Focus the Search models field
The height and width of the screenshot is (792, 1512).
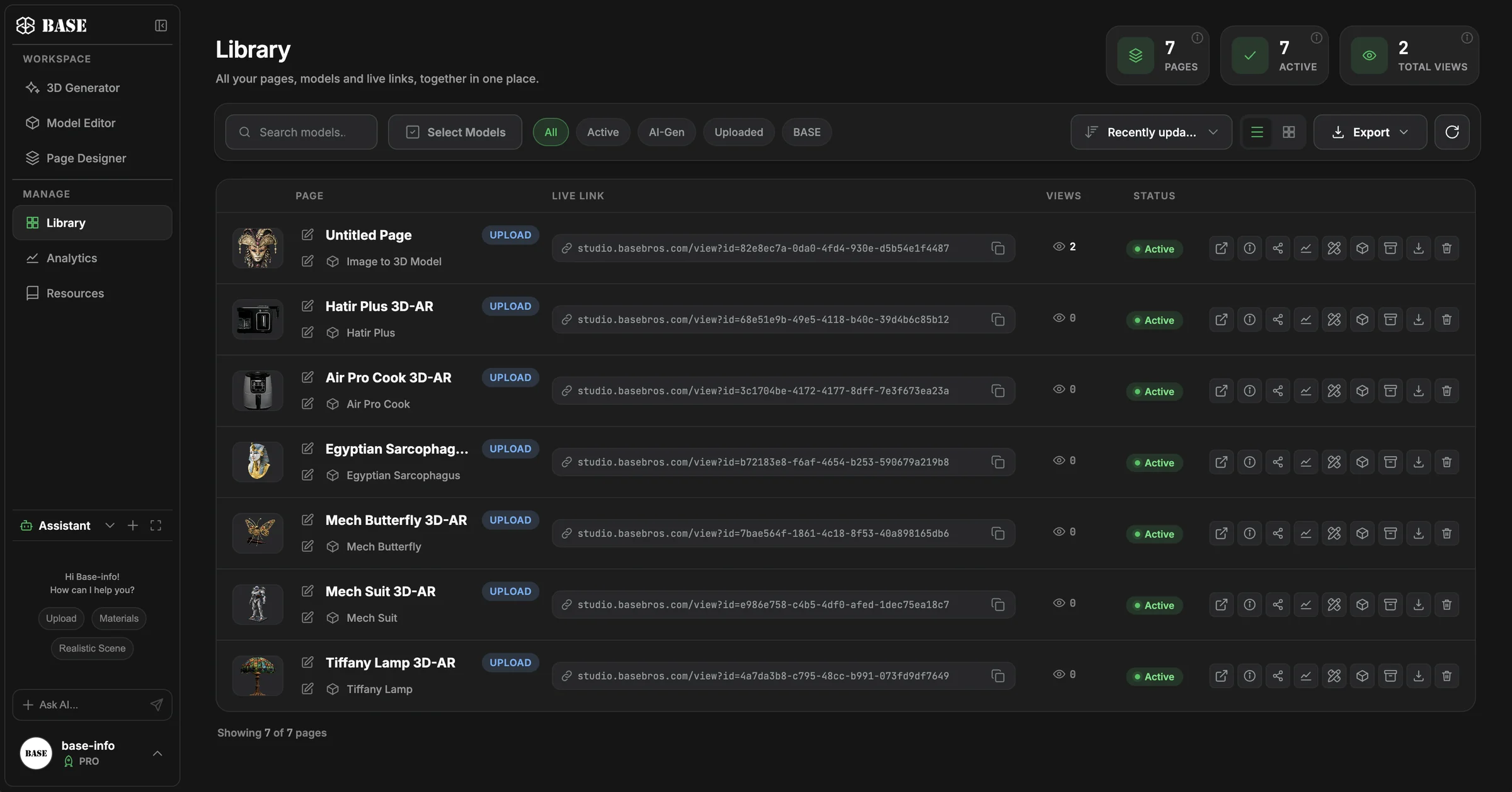coord(301,132)
